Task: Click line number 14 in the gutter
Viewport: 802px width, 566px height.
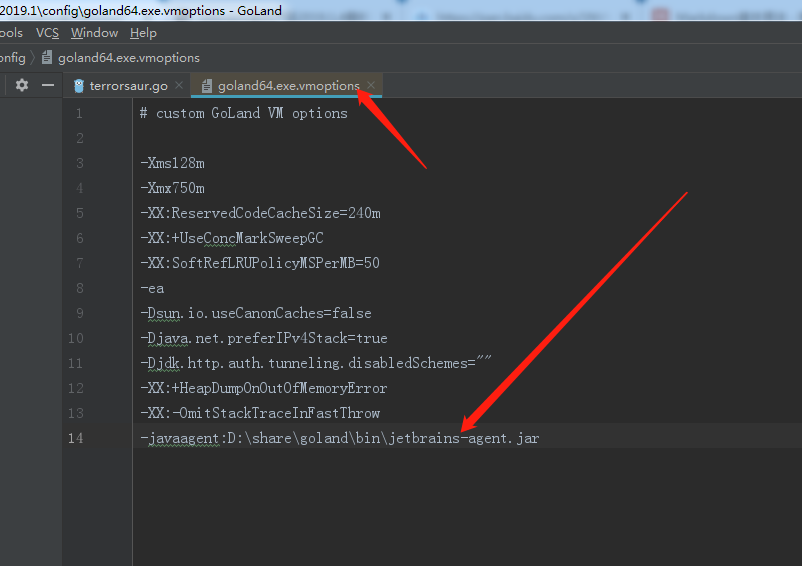Action: (76, 438)
